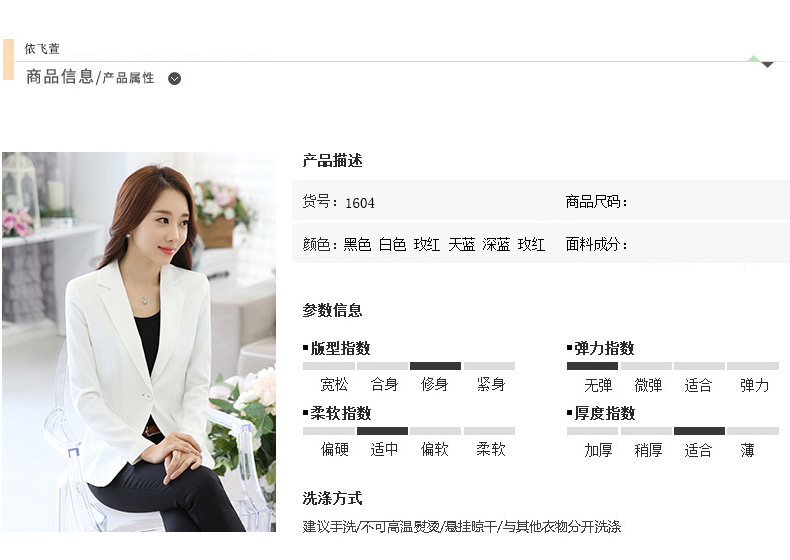The image size is (790, 560).
Task: Select the 天蓝 color option
Action: (x=462, y=244)
